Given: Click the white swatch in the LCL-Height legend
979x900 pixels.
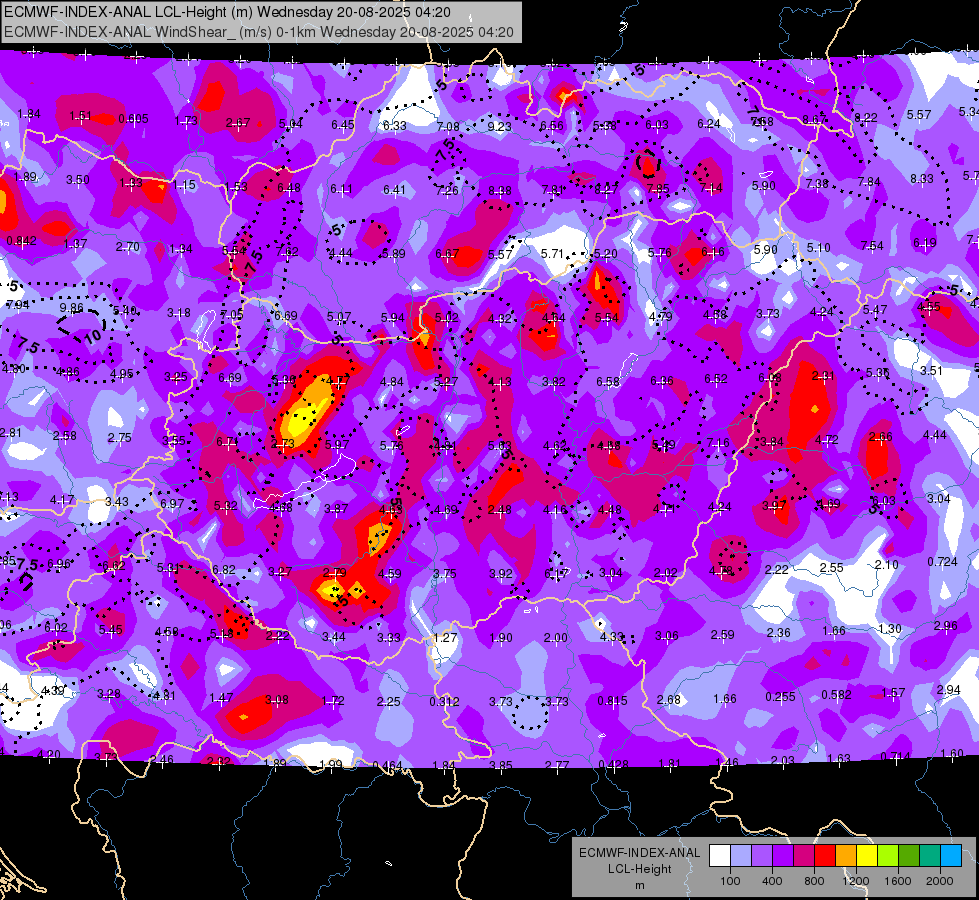Looking at the screenshot, I should [720, 856].
